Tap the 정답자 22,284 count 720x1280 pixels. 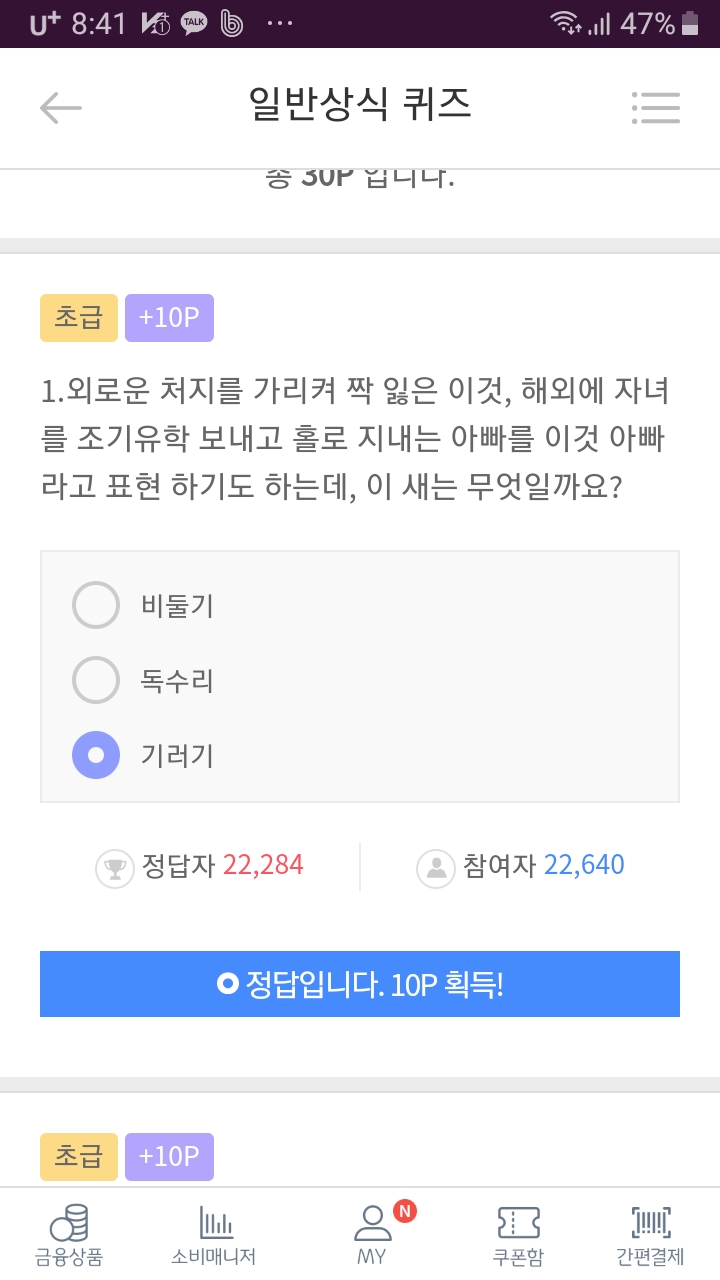point(263,865)
